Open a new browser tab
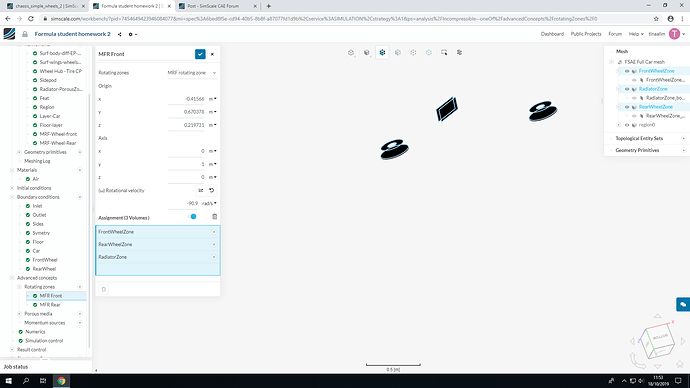 click(x=268, y=6)
